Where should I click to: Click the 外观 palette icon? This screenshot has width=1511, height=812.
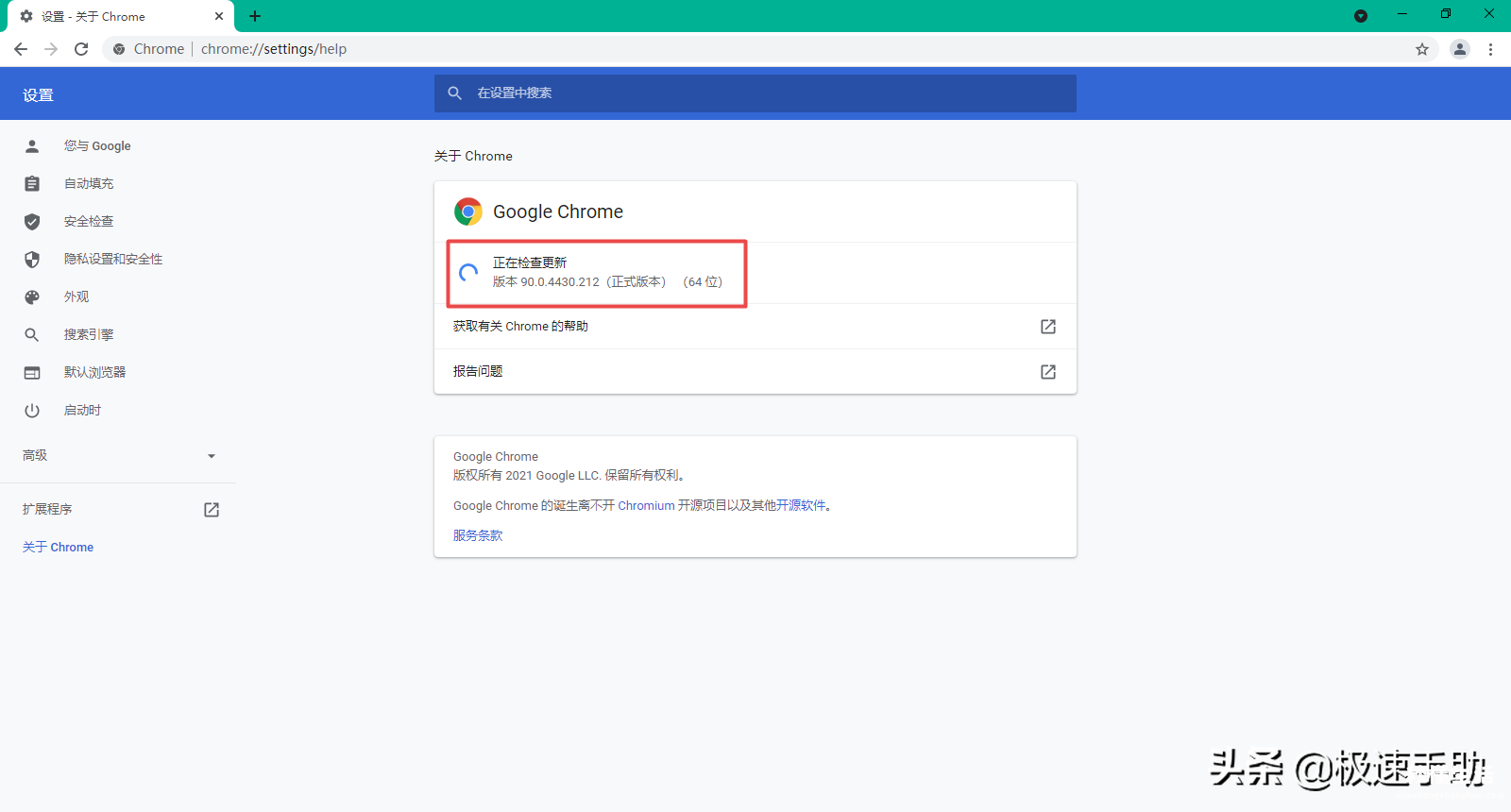tap(32, 297)
